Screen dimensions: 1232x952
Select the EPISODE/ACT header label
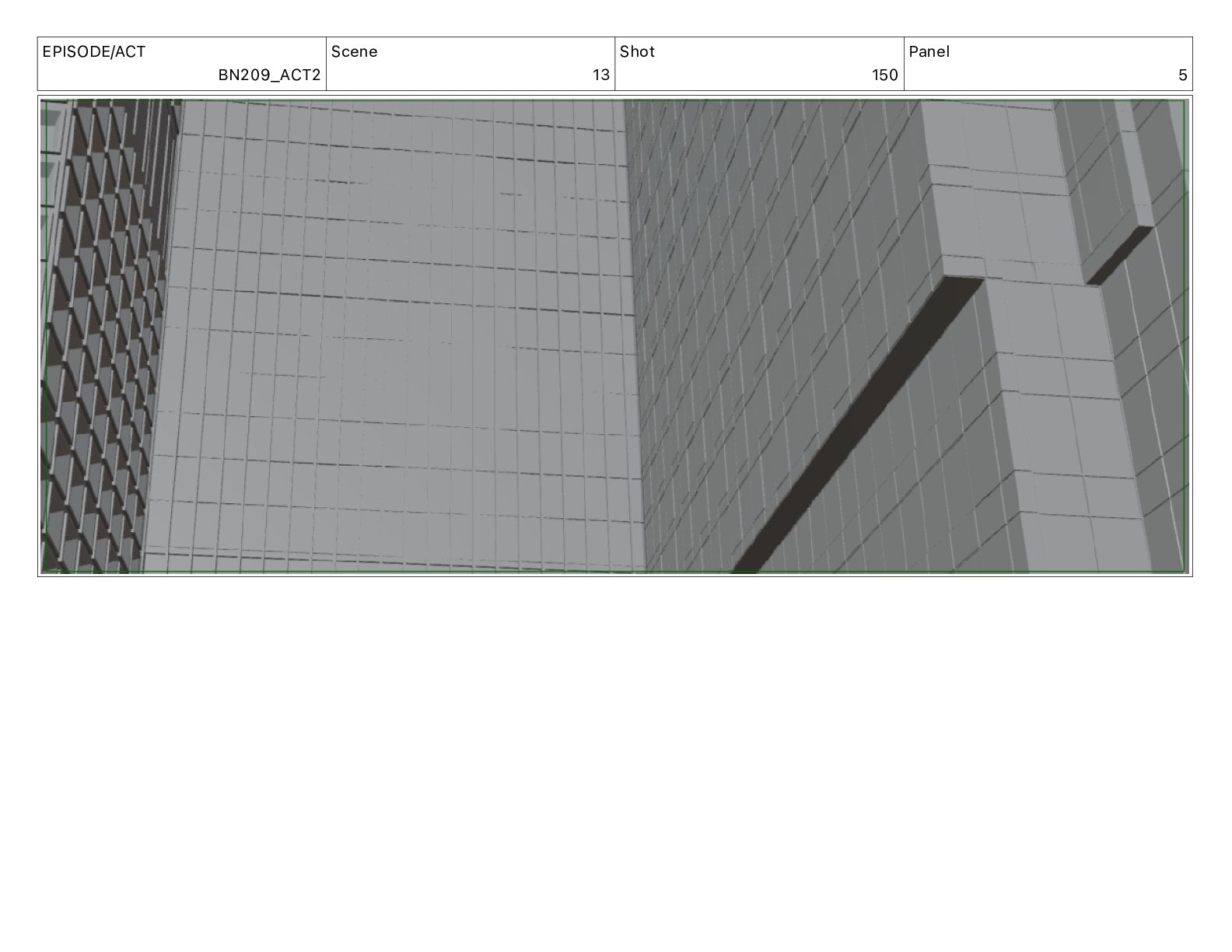click(x=93, y=52)
